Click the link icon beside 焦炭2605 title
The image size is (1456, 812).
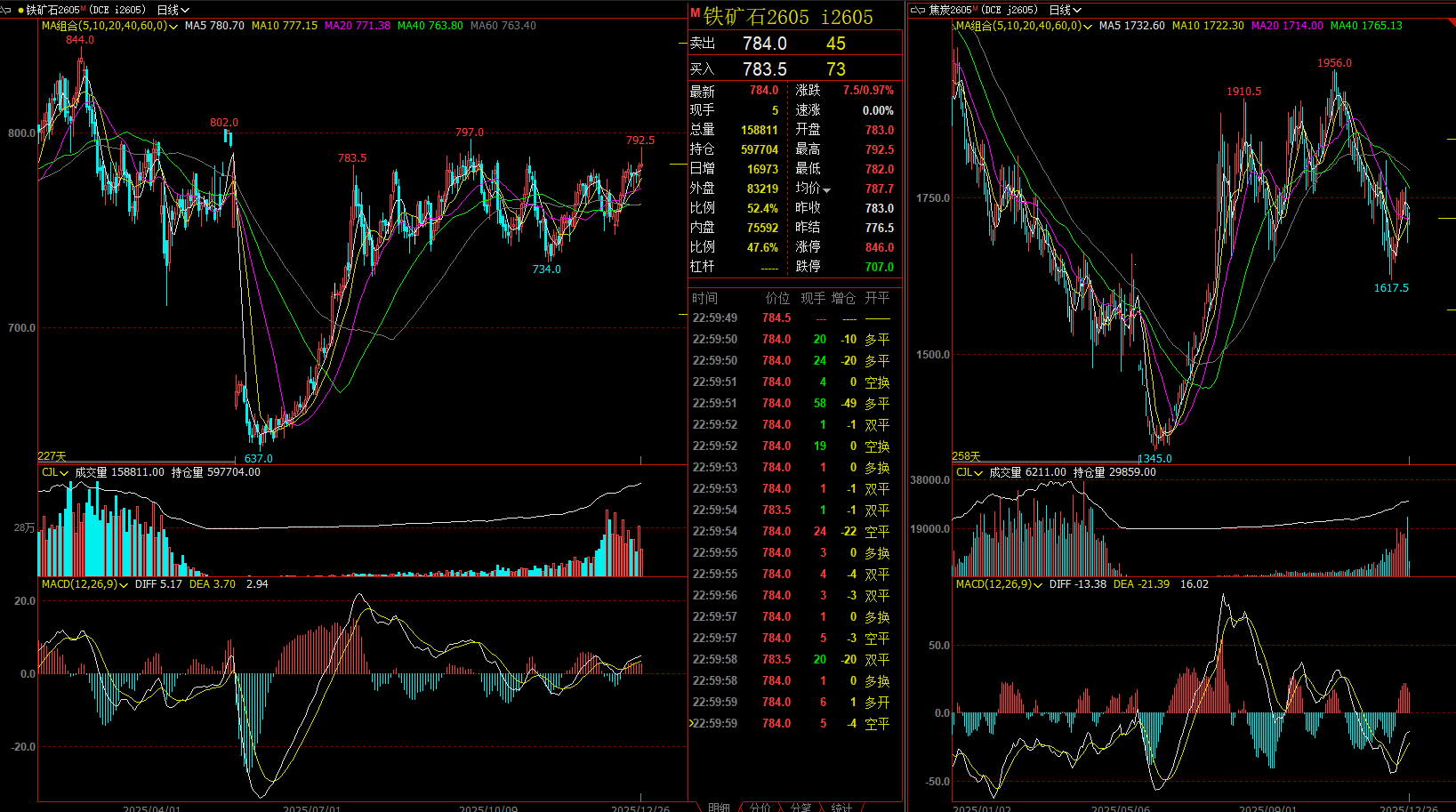[918, 10]
